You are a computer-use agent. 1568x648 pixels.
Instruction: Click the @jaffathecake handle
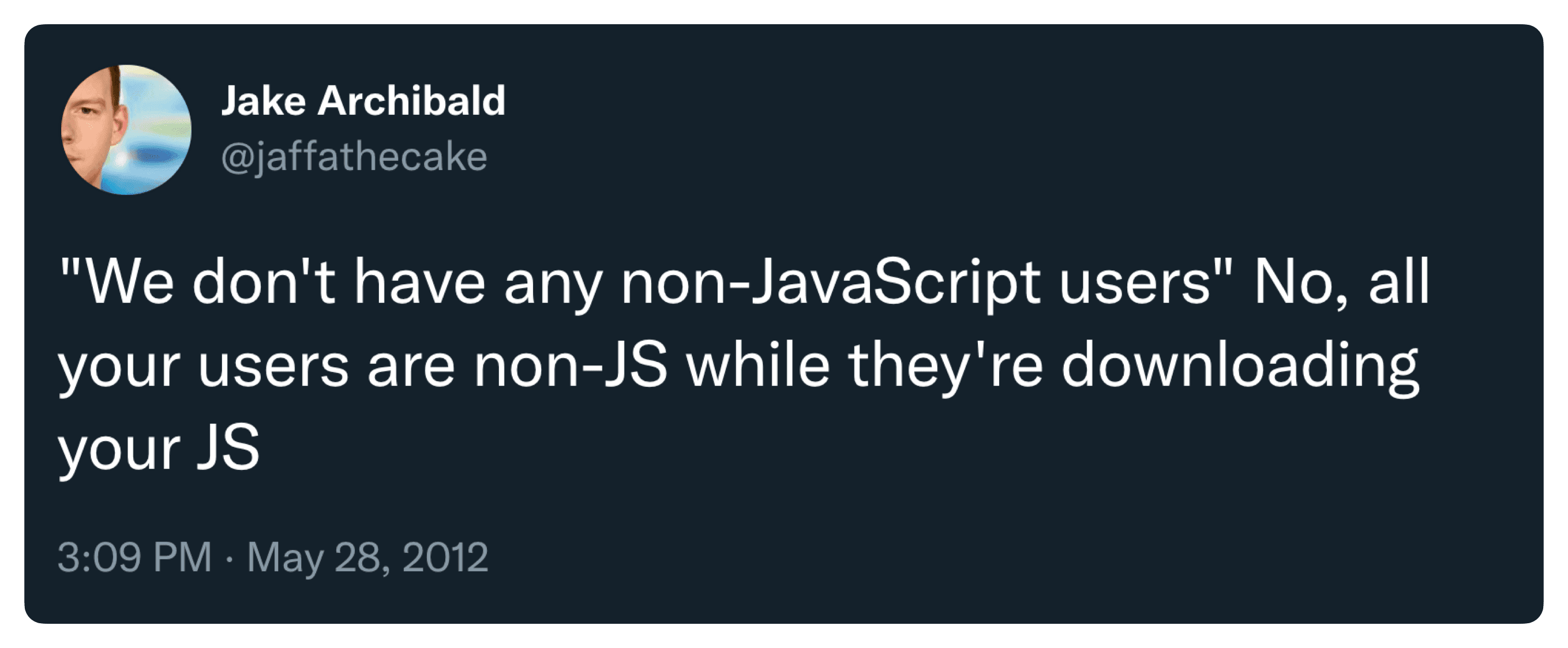pos(354,157)
